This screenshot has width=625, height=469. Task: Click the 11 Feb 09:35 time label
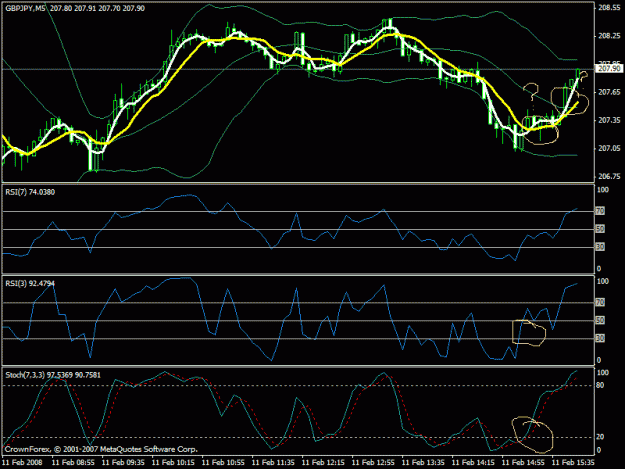click(123, 463)
